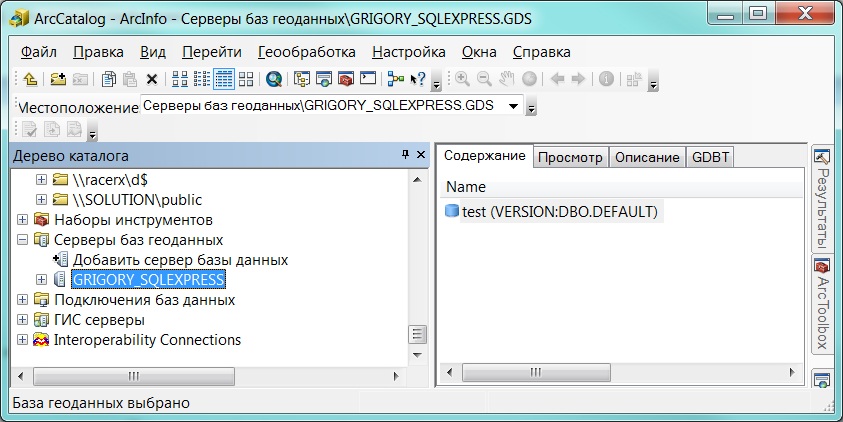
Task: Click the Name column header
Action: (x=621, y=187)
